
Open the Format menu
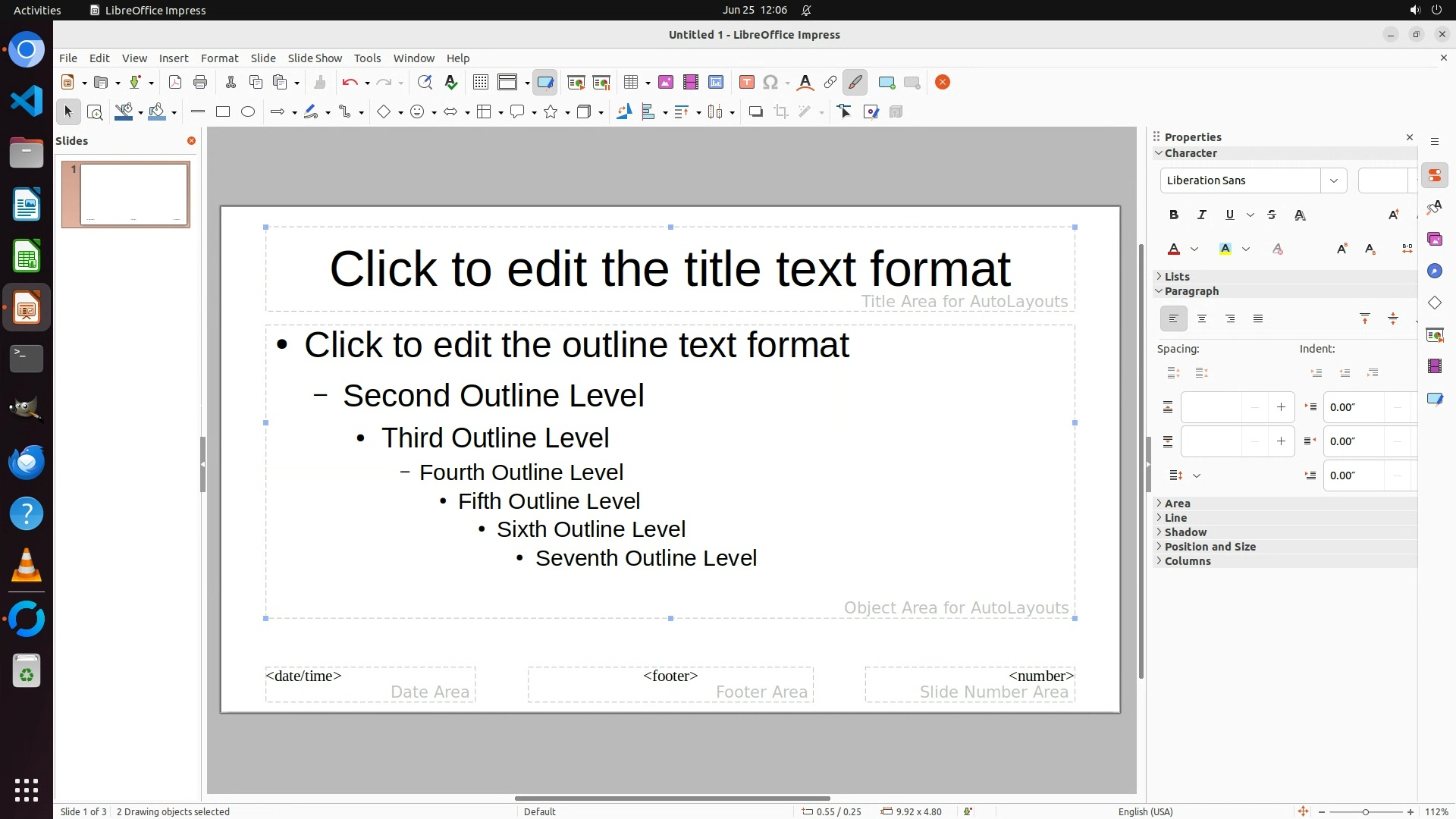tap(219, 58)
